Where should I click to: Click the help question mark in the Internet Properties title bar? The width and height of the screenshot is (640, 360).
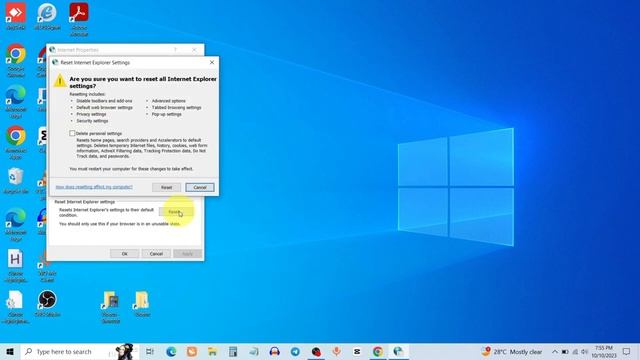tap(175, 50)
